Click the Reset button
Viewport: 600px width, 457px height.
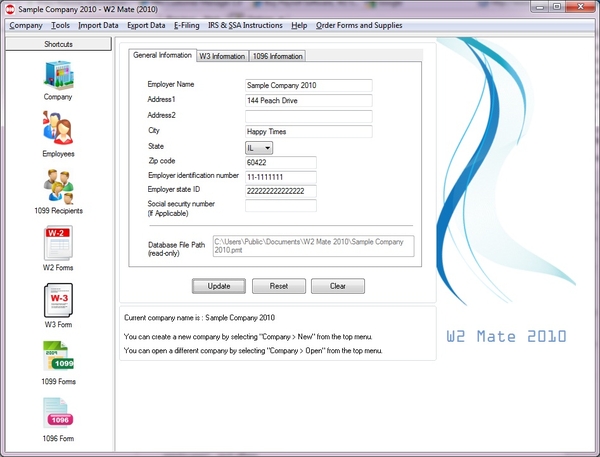coord(279,286)
